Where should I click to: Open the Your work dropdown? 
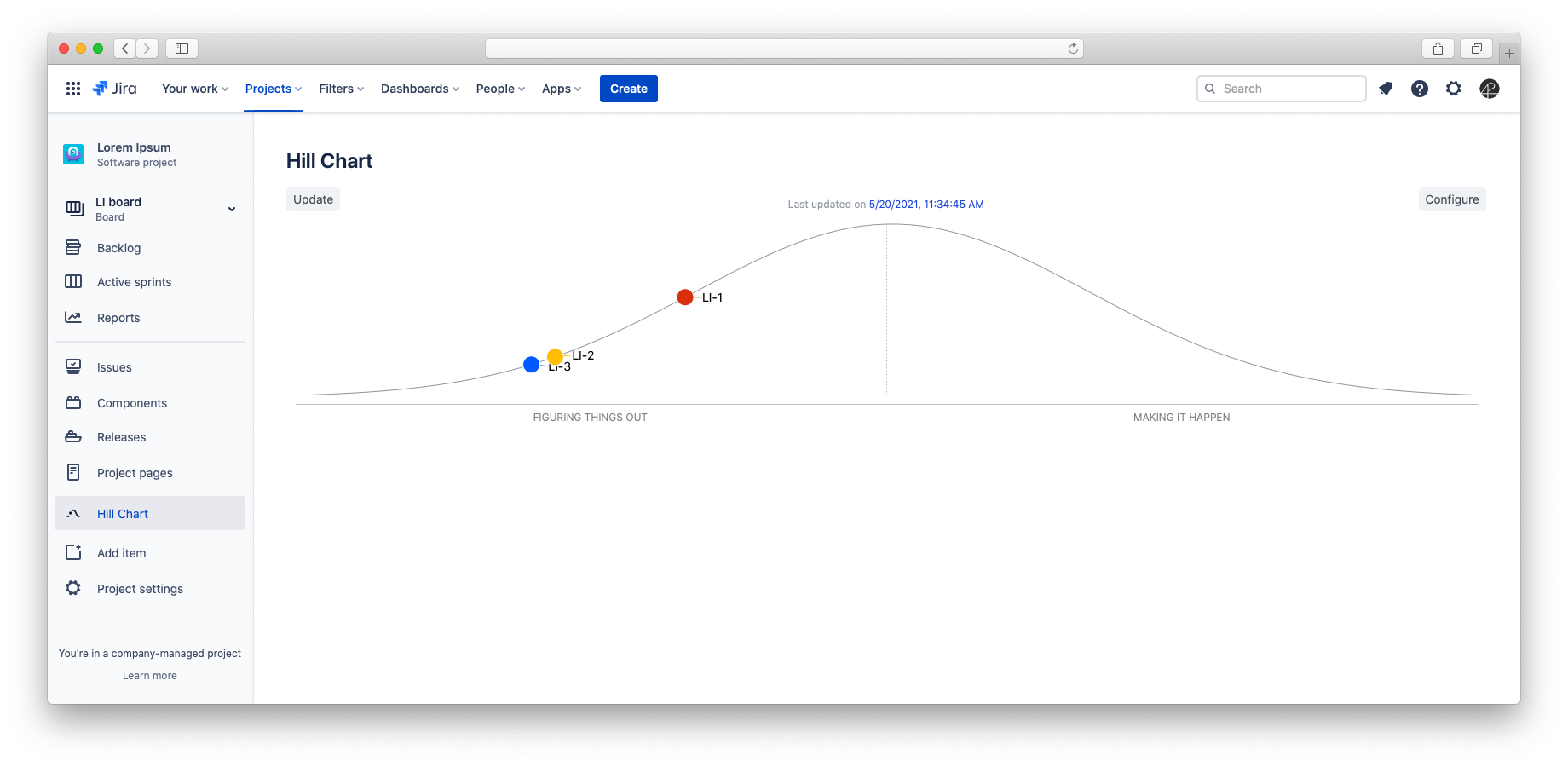(x=195, y=89)
